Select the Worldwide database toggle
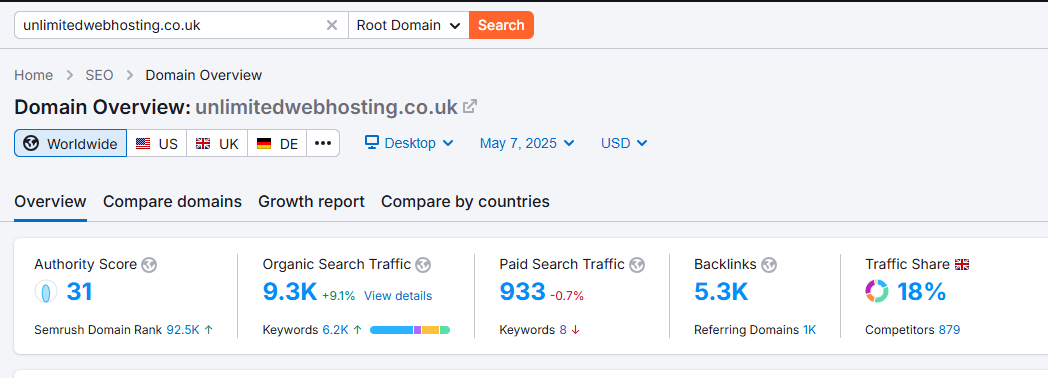This screenshot has width=1048, height=378. pyautogui.click(x=70, y=143)
